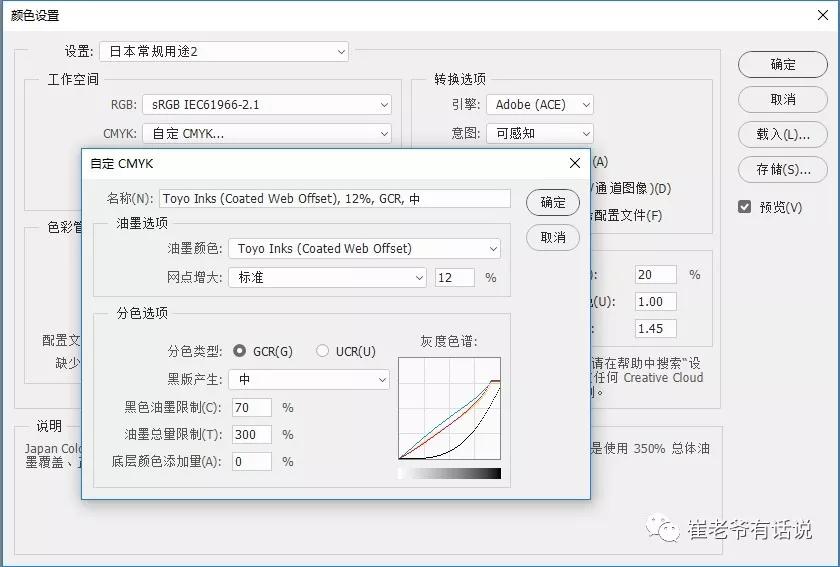
Task: Select the UCR(U) separation type
Action: click(x=322, y=351)
